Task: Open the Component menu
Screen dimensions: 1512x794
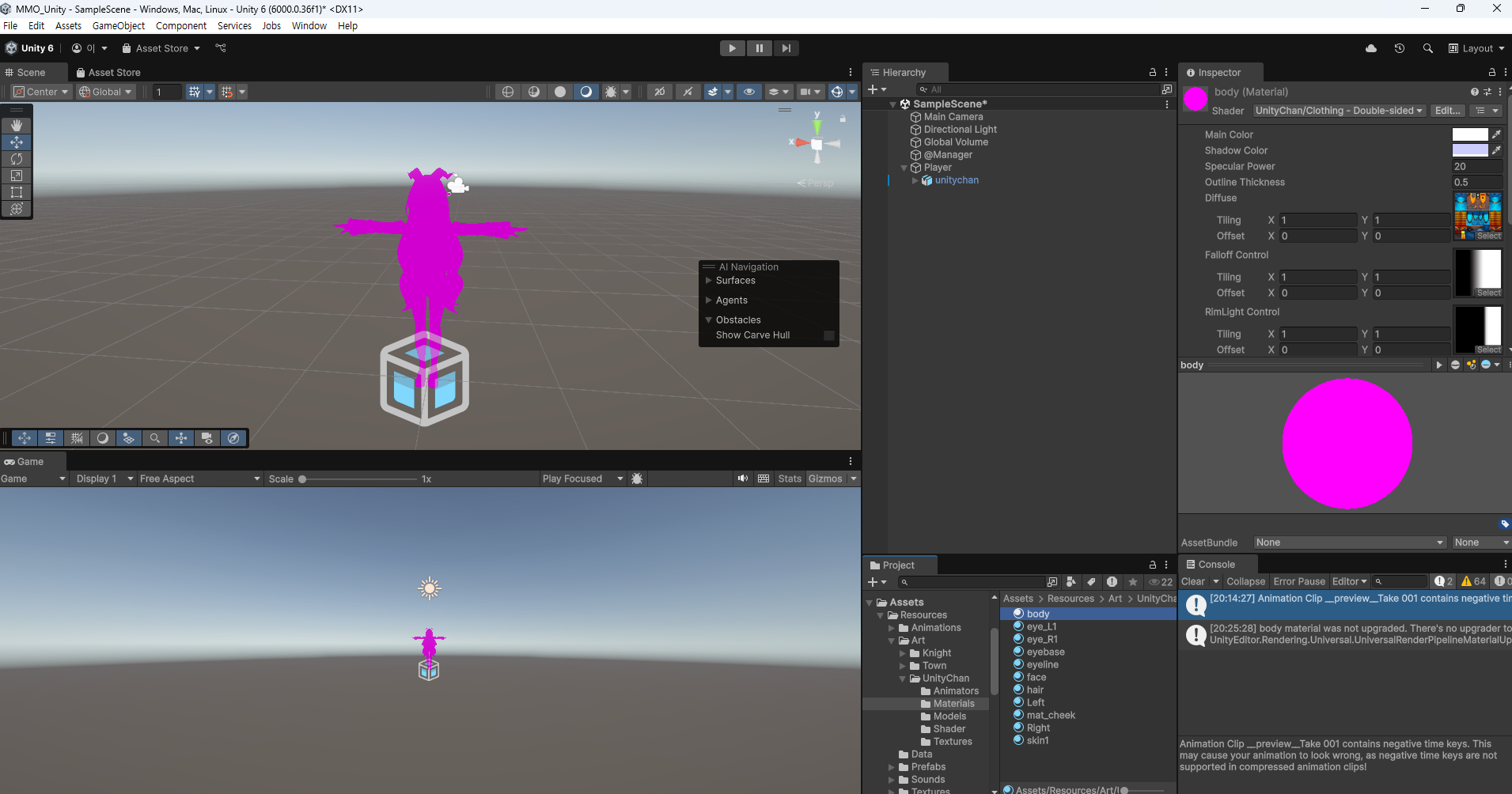Action: point(181,25)
